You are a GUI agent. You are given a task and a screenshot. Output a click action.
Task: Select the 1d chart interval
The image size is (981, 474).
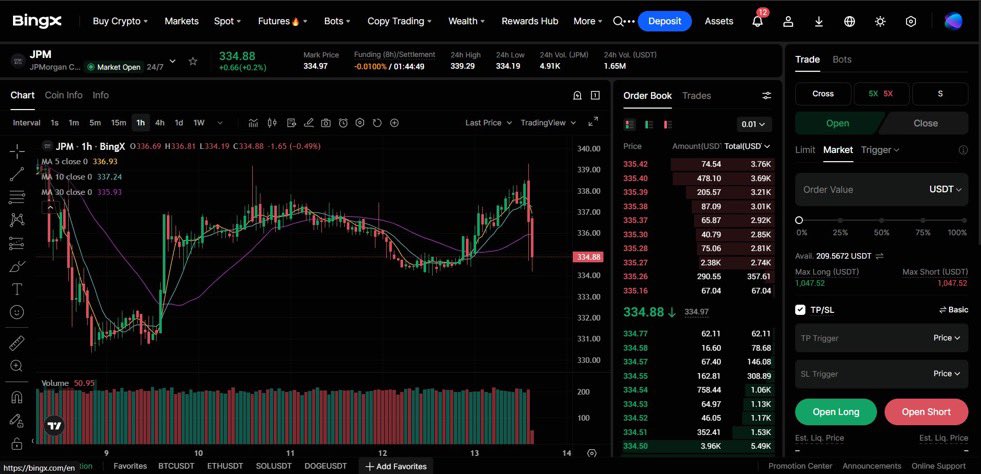point(179,123)
